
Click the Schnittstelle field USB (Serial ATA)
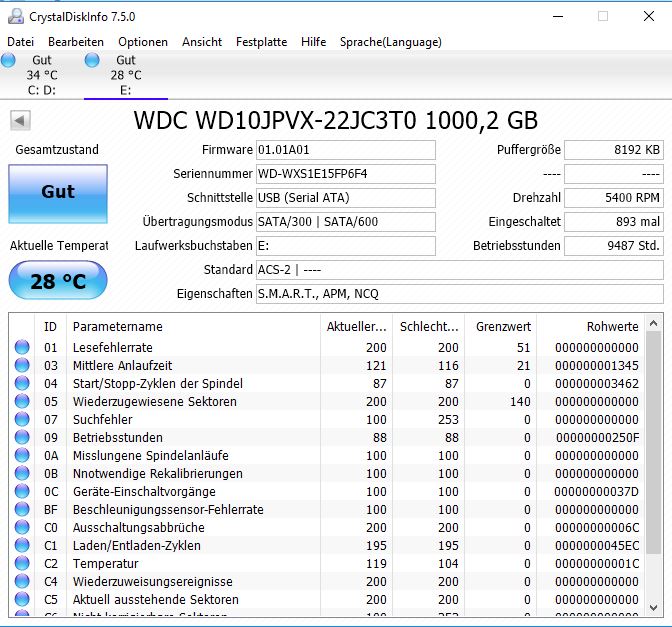pyautogui.click(x=346, y=198)
